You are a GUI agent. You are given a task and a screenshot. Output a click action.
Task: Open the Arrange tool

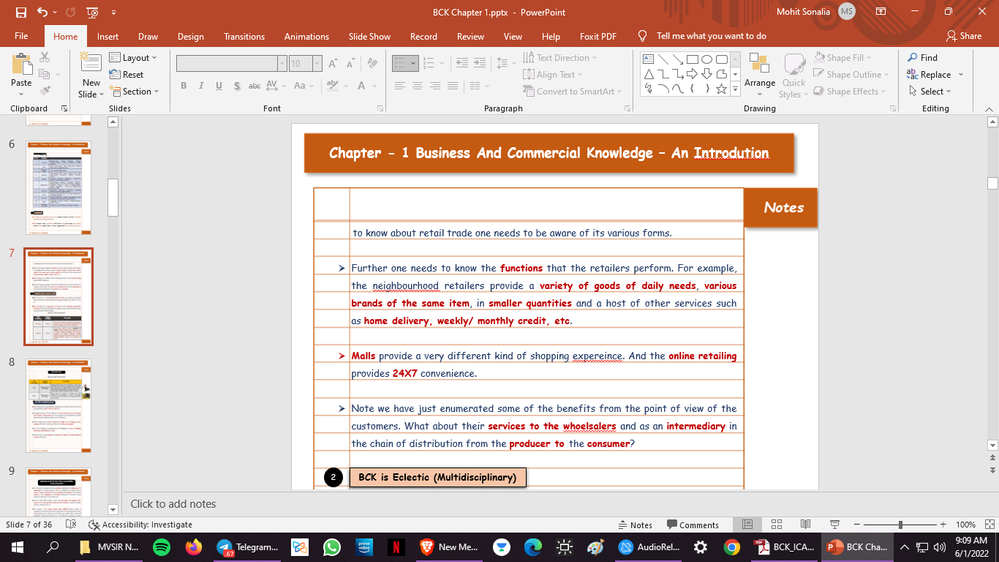(759, 70)
